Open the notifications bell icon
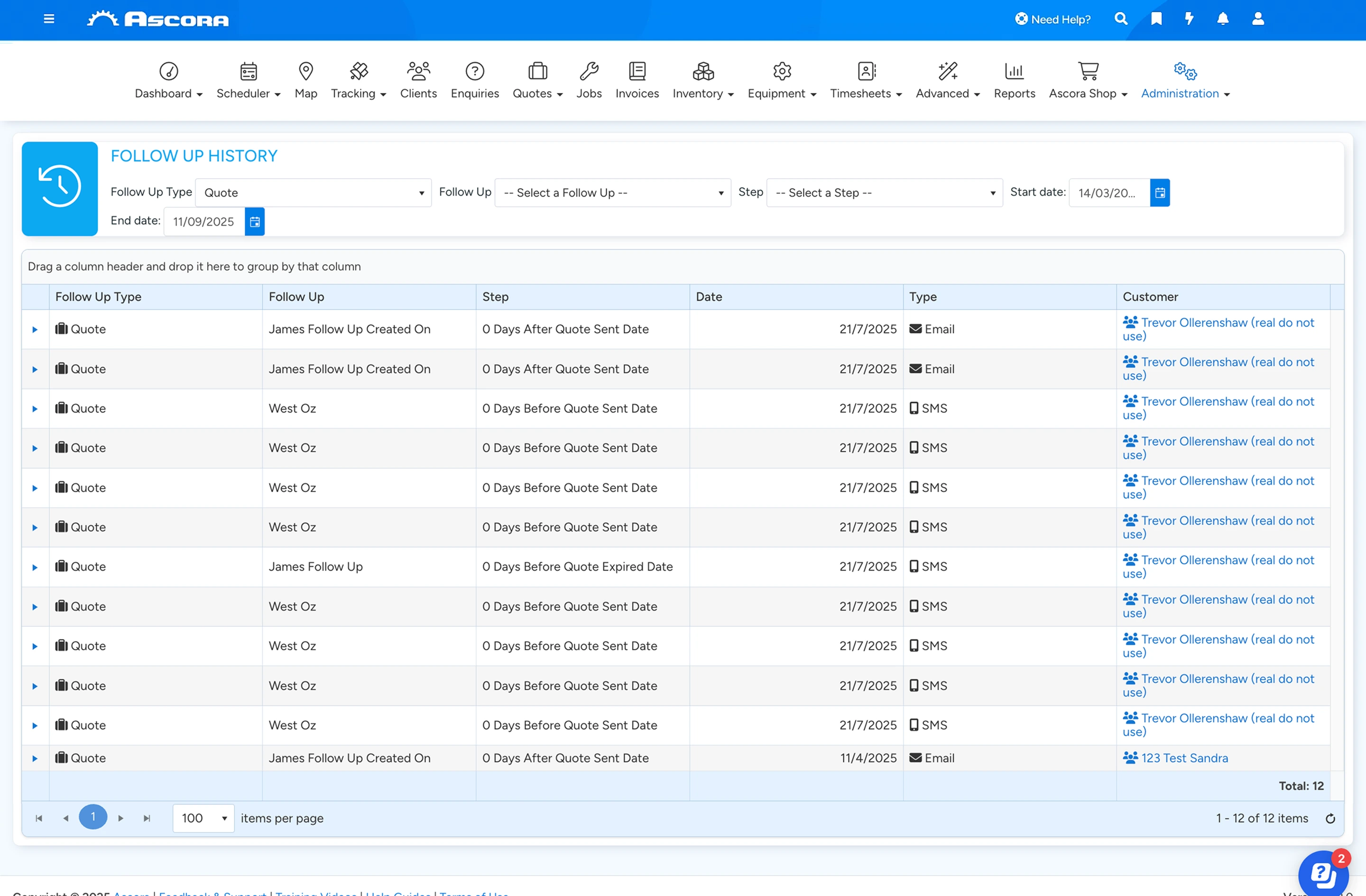This screenshot has width=1366, height=896. (x=1222, y=19)
